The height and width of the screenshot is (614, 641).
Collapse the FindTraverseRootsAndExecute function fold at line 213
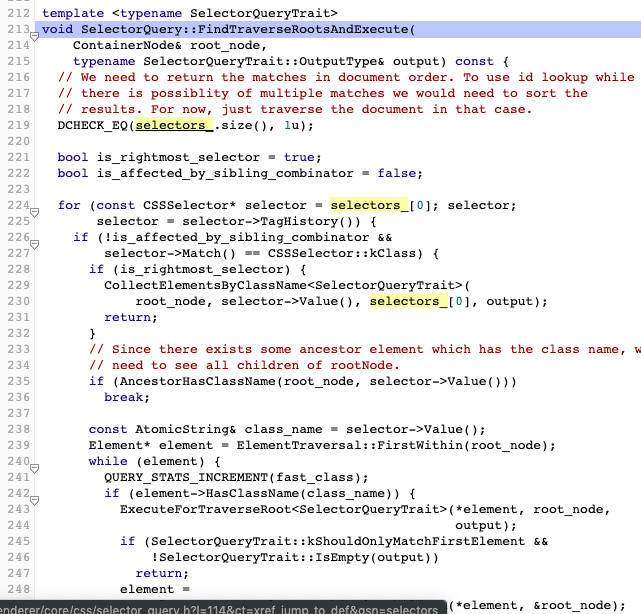34,32
